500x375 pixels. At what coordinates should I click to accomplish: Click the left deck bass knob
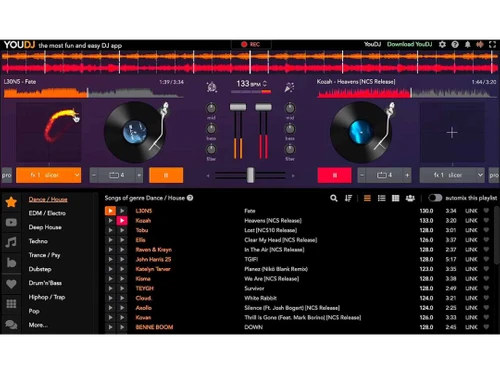click(211, 129)
